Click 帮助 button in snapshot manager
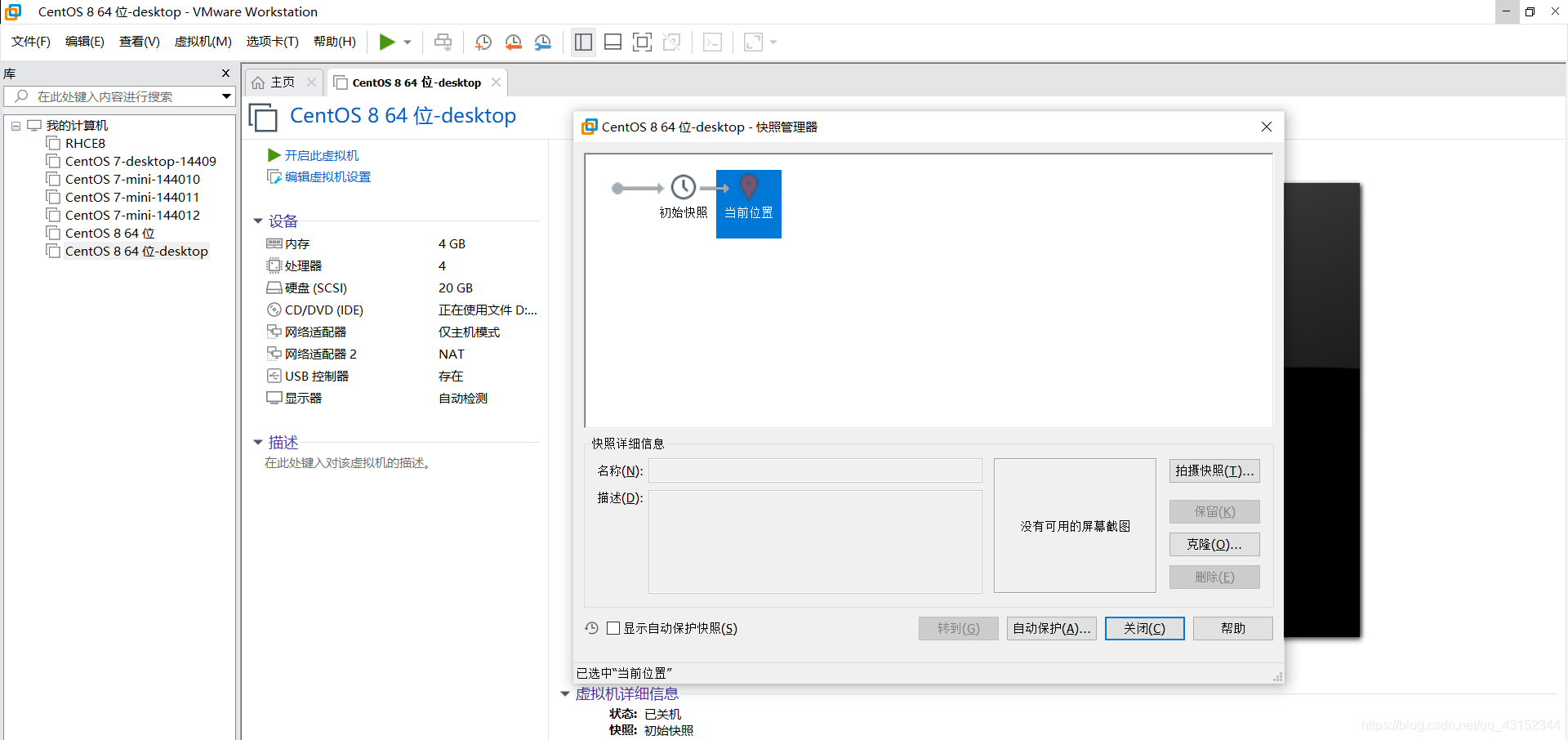1568x740 pixels. click(1233, 628)
